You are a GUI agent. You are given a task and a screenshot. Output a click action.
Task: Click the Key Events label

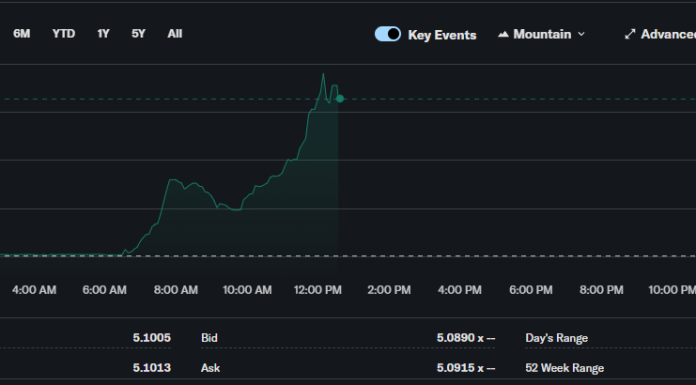(442, 35)
